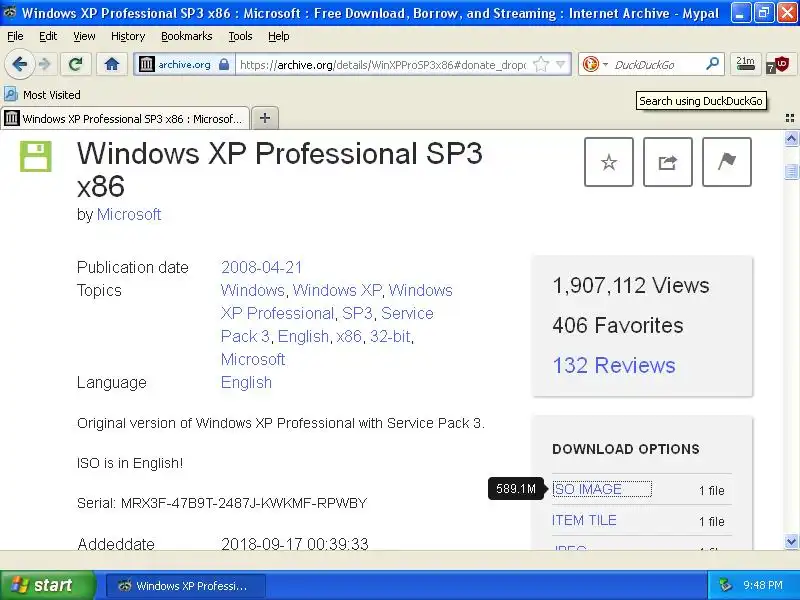Click the ITEM TILE download option
The width and height of the screenshot is (800, 600).
tap(584, 520)
